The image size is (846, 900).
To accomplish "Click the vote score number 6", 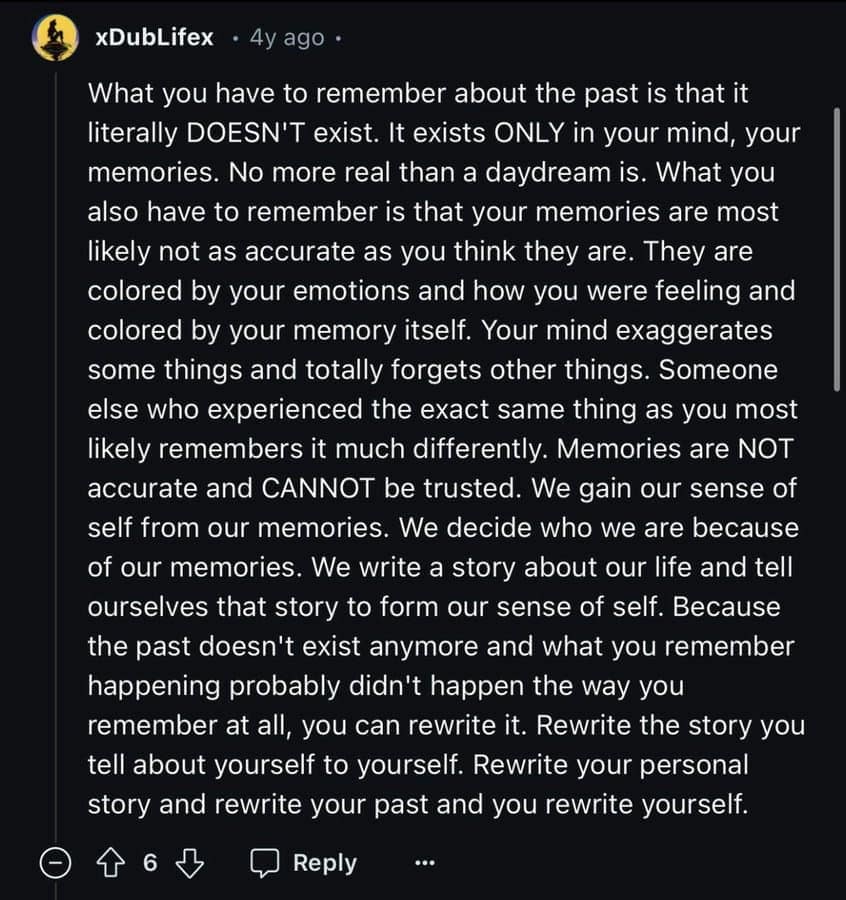I will pyautogui.click(x=150, y=862).
